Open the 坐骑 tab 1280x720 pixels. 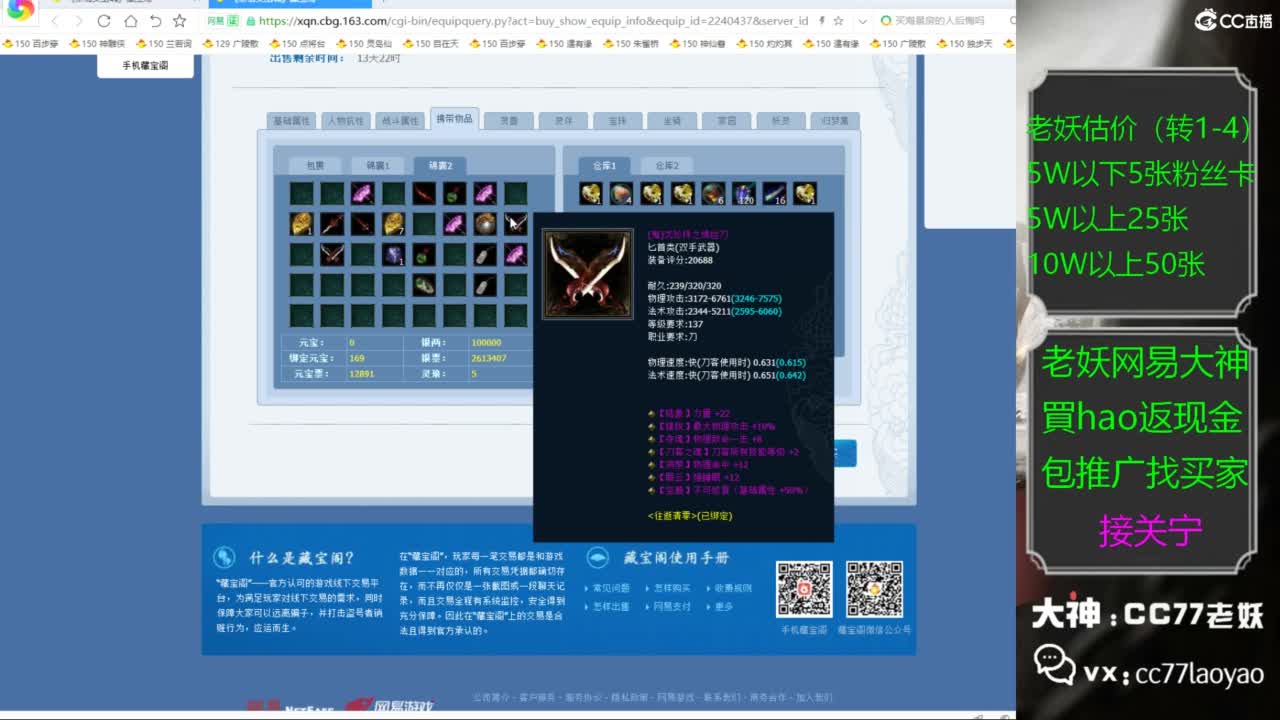672,121
